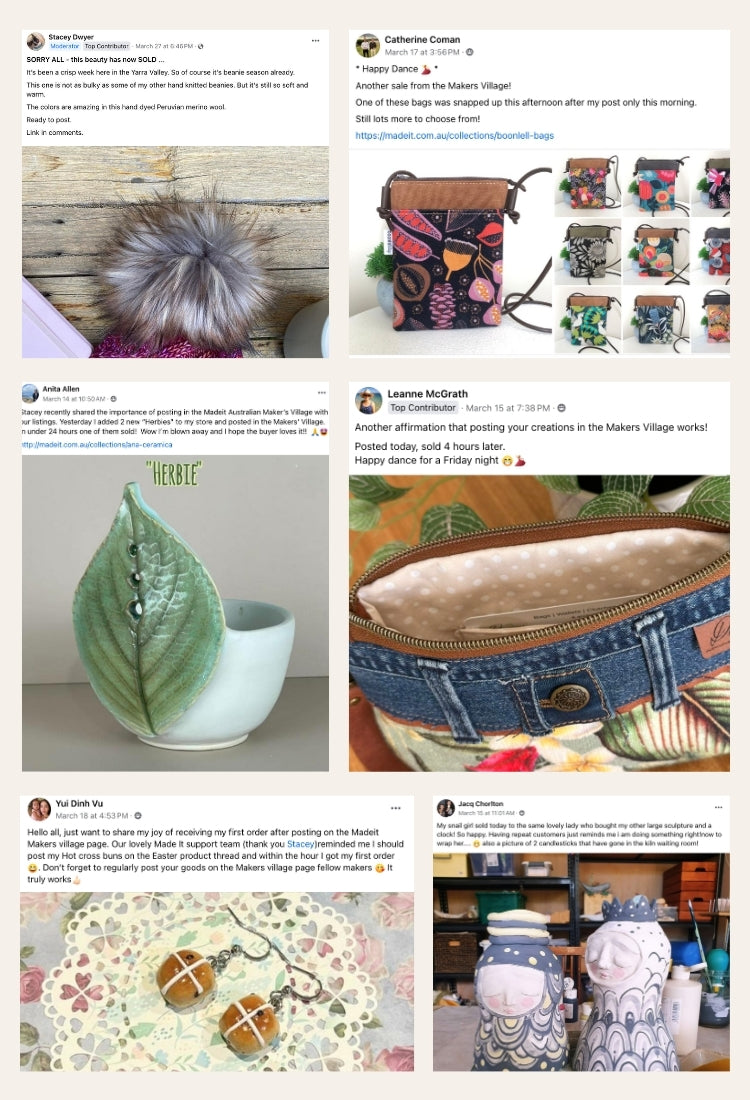Open Stacey Dwyer's post options menu
Image resolution: width=750 pixels, height=1100 pixels.
coord(315,41)
